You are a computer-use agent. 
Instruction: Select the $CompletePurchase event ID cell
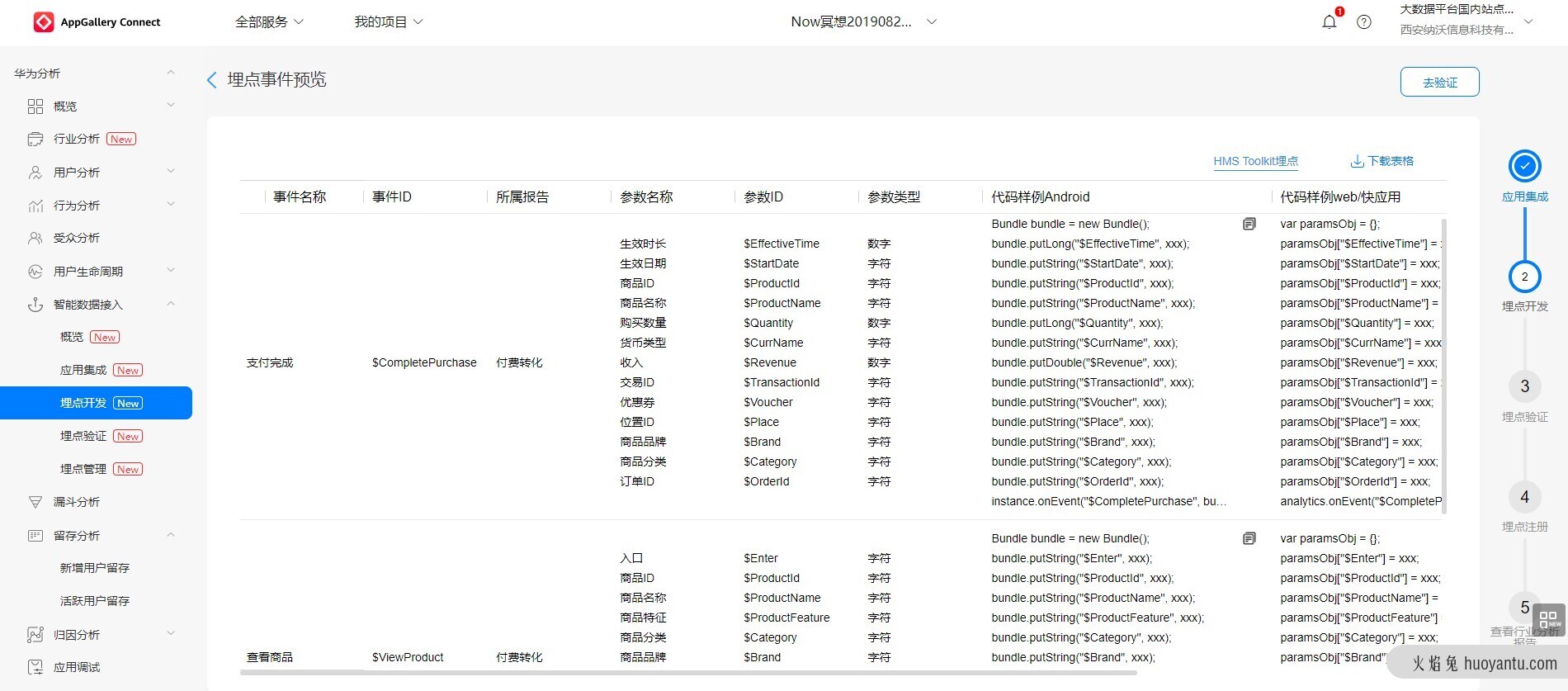coord(424,362)
